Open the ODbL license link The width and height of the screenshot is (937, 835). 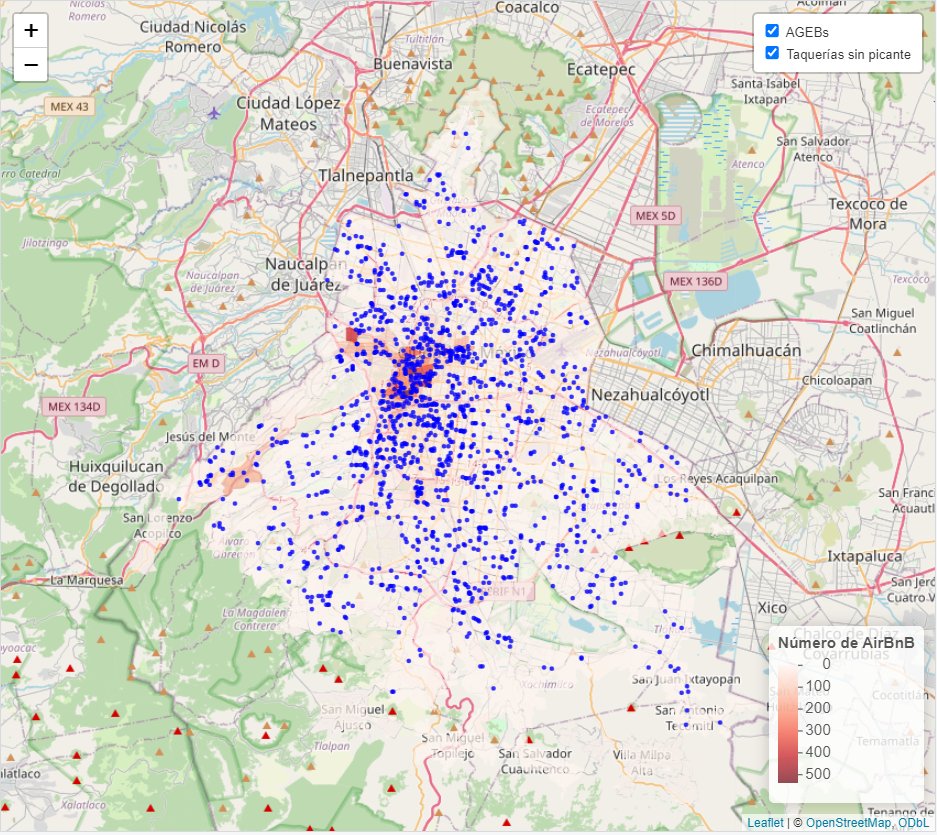913,822
